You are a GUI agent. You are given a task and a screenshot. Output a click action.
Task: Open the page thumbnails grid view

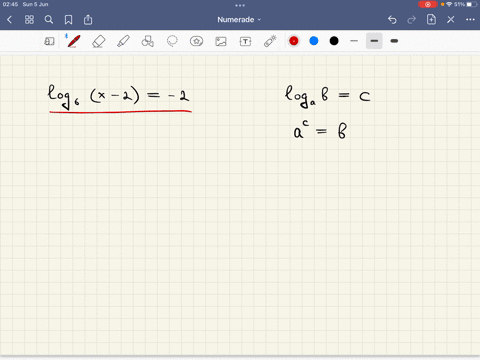point(29,20)
